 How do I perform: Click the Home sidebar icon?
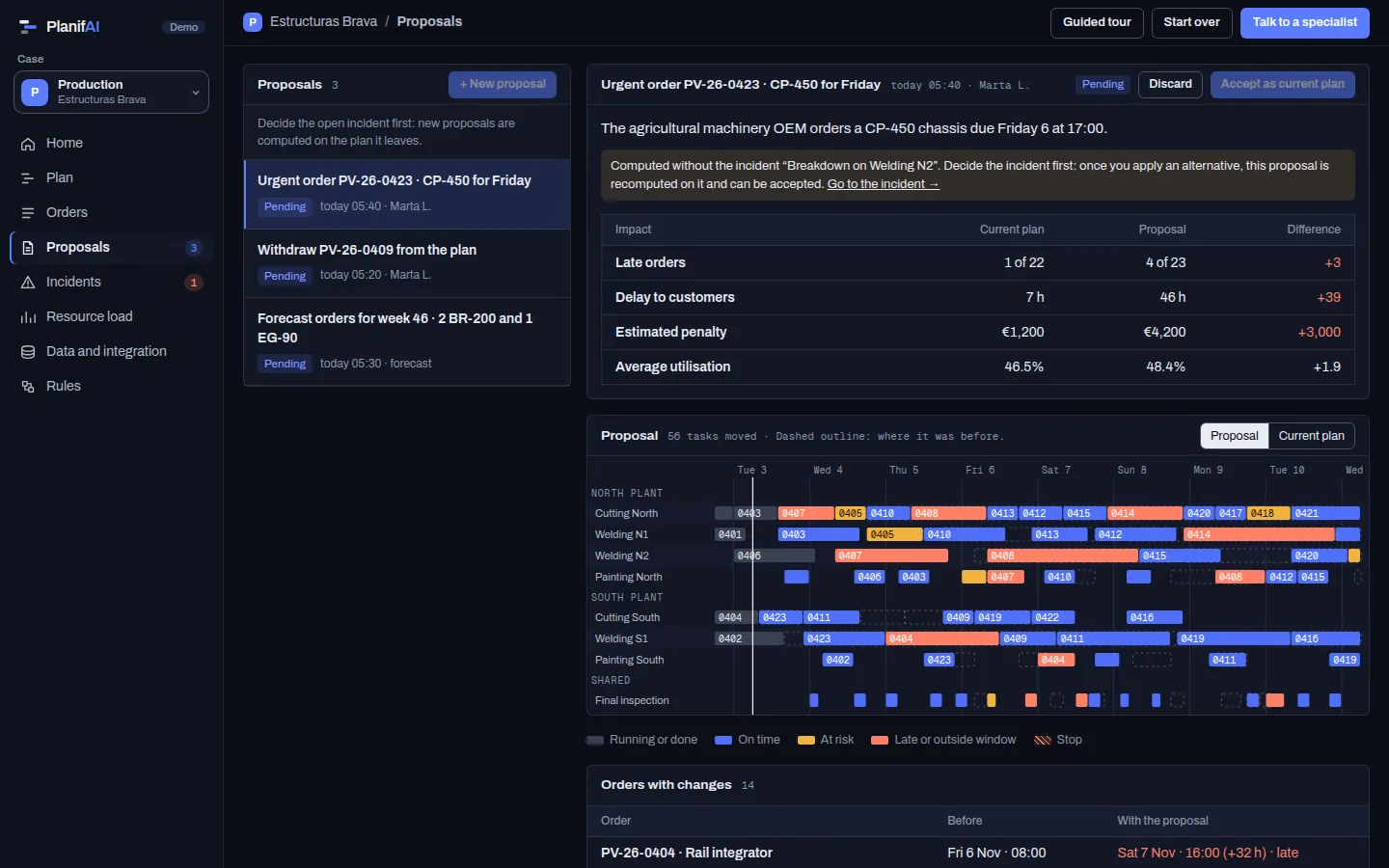click(28, 144)
